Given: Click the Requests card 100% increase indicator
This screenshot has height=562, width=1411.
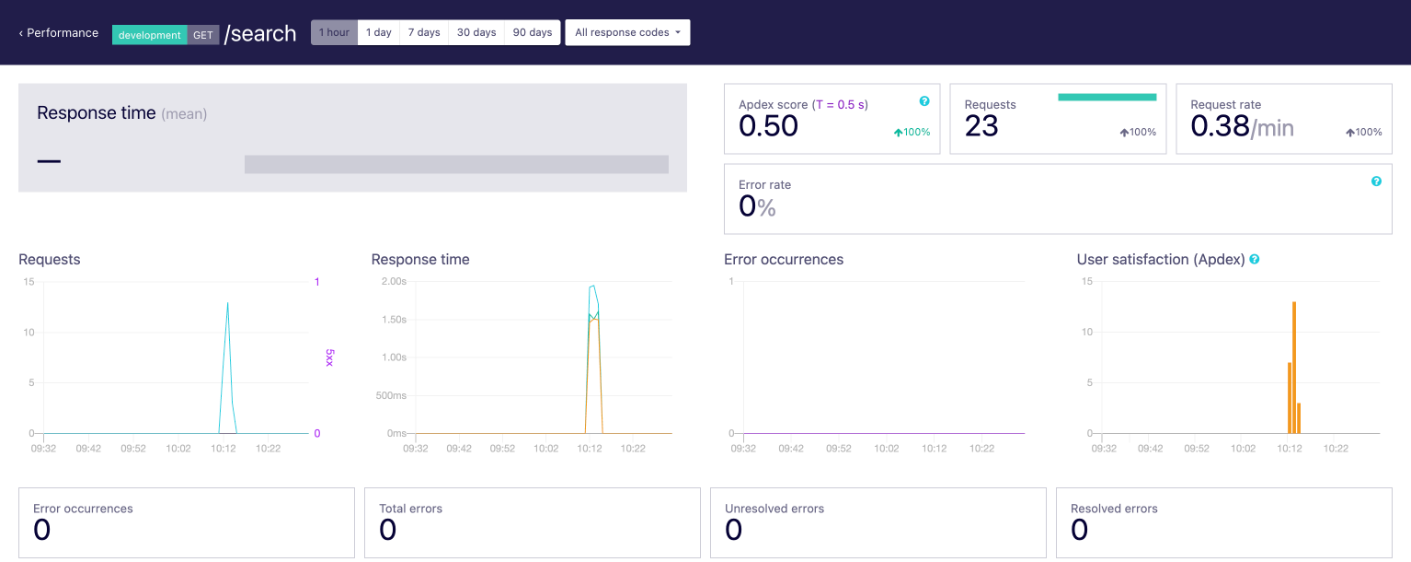Looking at the screenshot, I should pyautogui.click(x=1138, y=132).
